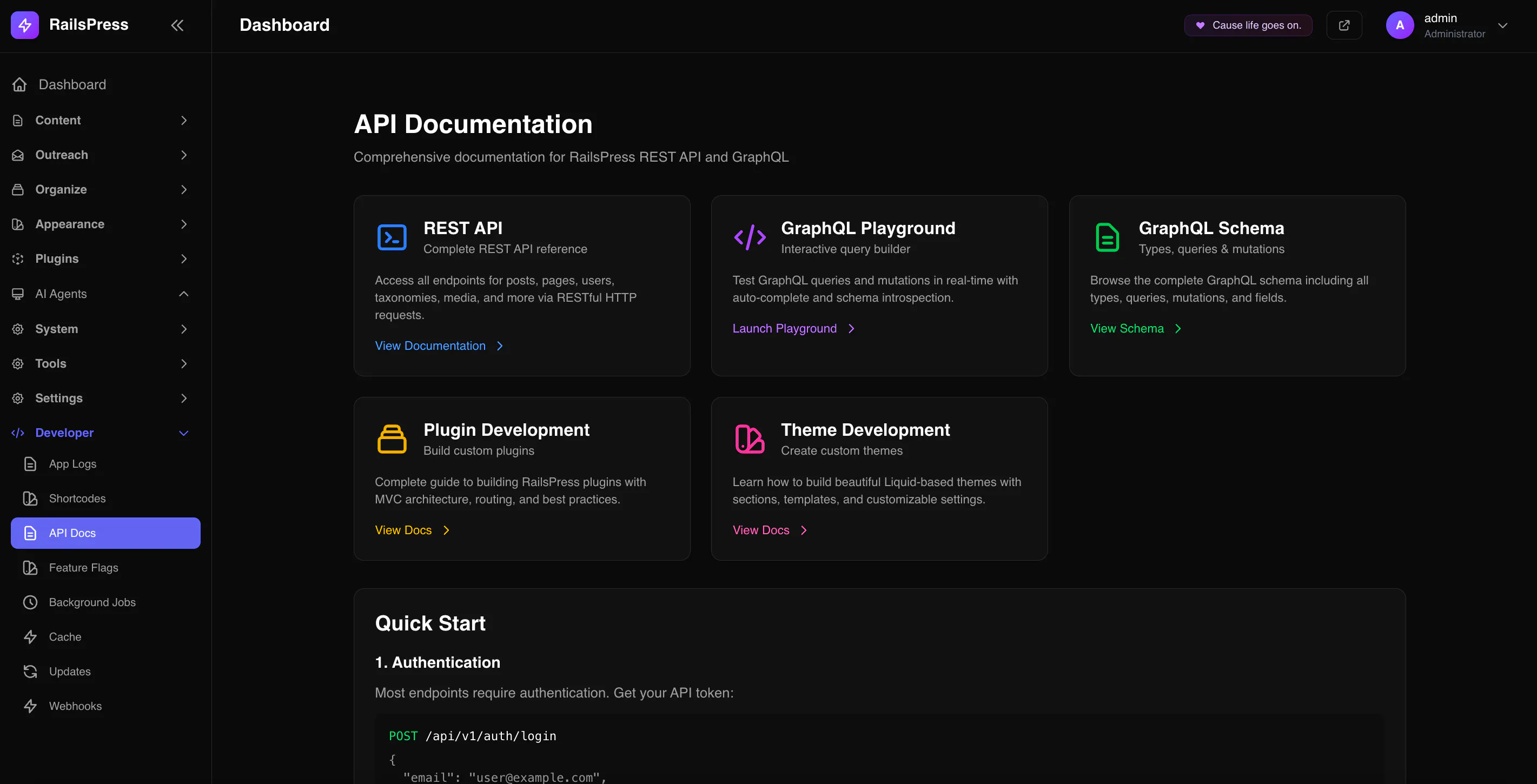Image resolution: width=1537 pixels, height=784 pixels.
Task: Go to Dashboard in the sidebar
Action: coord(105,85)
